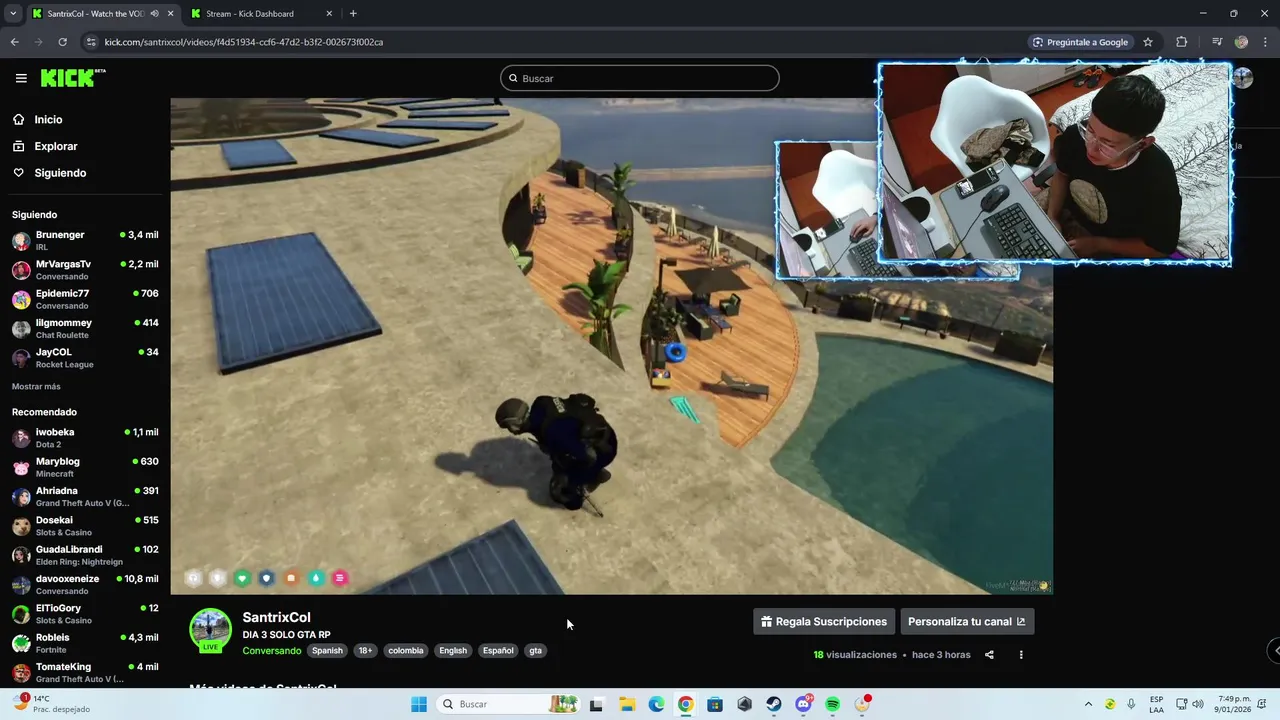Select the colombia tag
The image size is (1280, 720).
pyautogui.click(x=405, y=650)
